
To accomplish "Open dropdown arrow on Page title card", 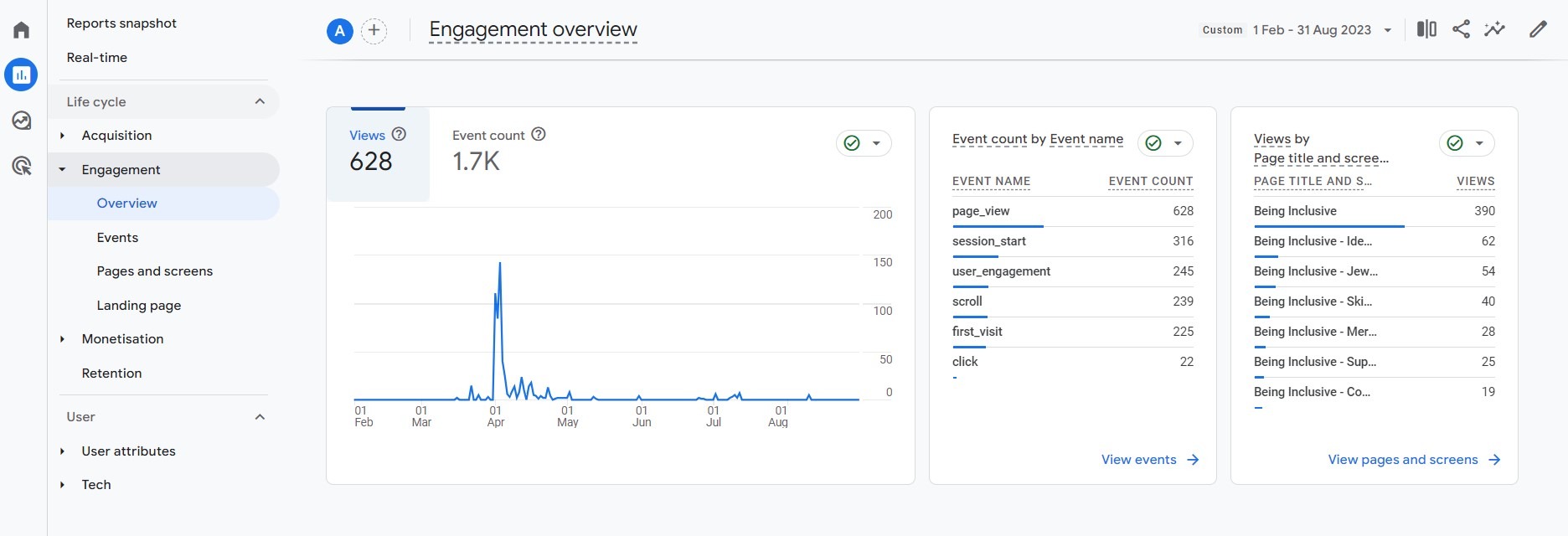I will coord(1479,143).
